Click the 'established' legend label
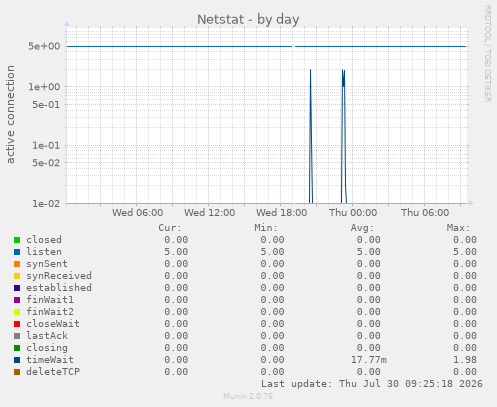The image size is (497, 407). point(59,288)
